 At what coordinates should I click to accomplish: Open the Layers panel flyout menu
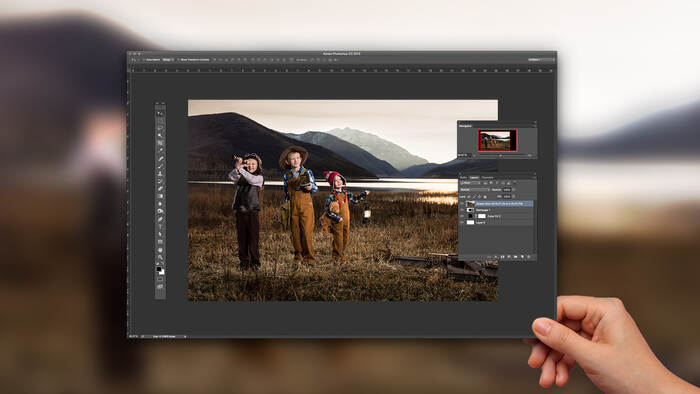coord(534,178)
